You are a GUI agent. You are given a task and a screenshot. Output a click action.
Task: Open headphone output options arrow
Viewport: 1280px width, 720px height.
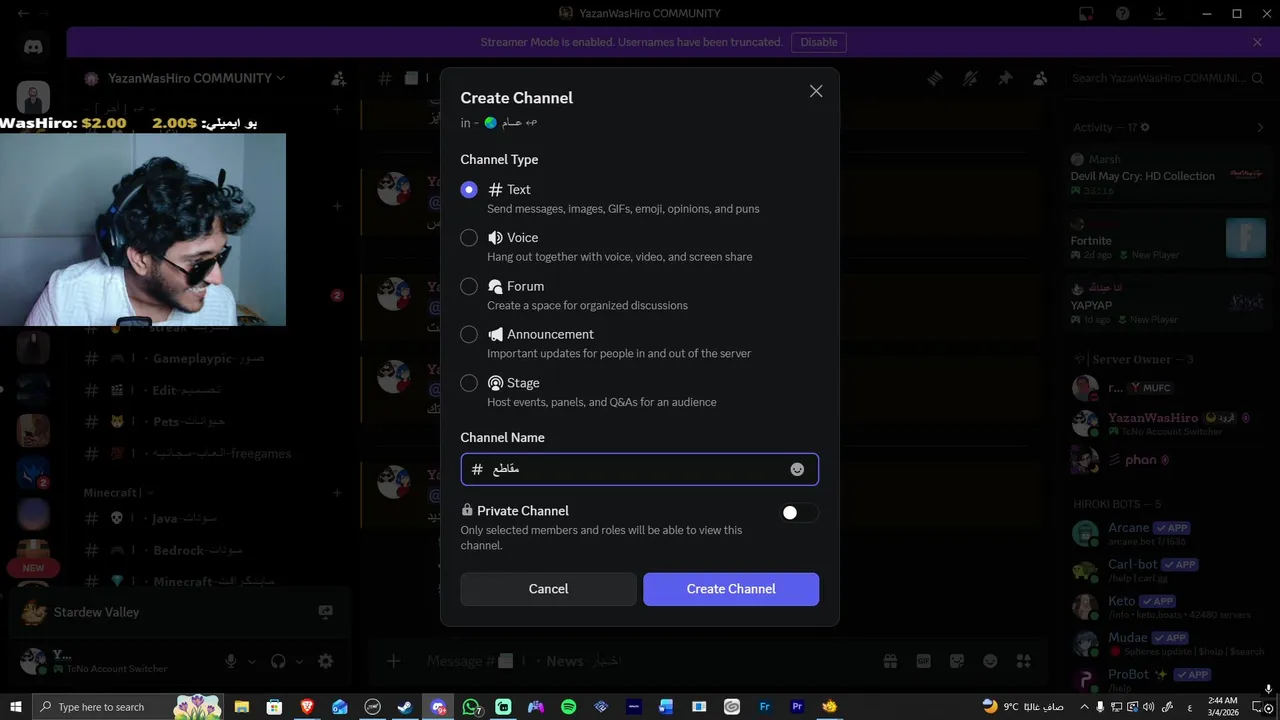click(298, 661)
